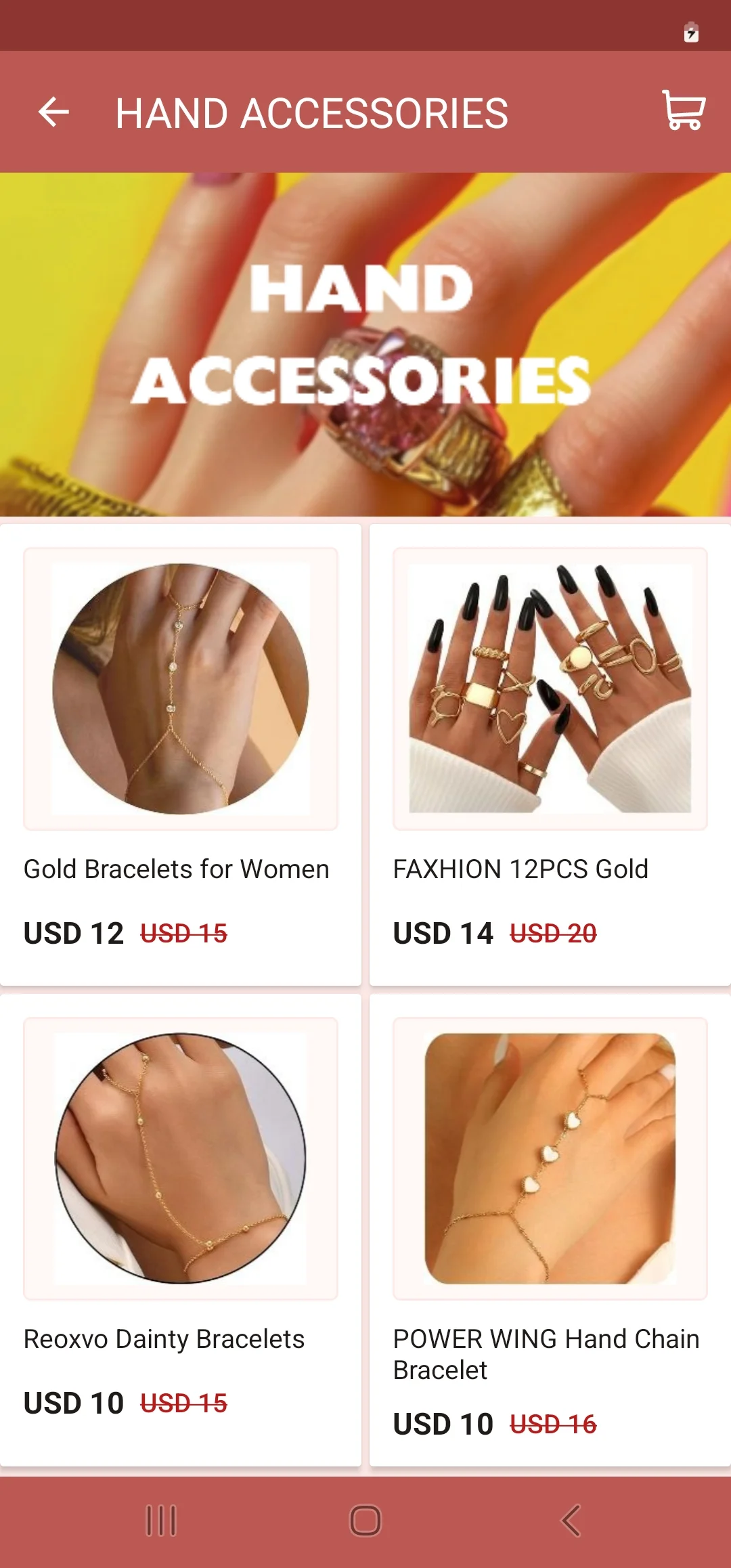Tap Android navigation back chevron
This screenshot has width=731, height=1568.
[x=571, y=1521]
